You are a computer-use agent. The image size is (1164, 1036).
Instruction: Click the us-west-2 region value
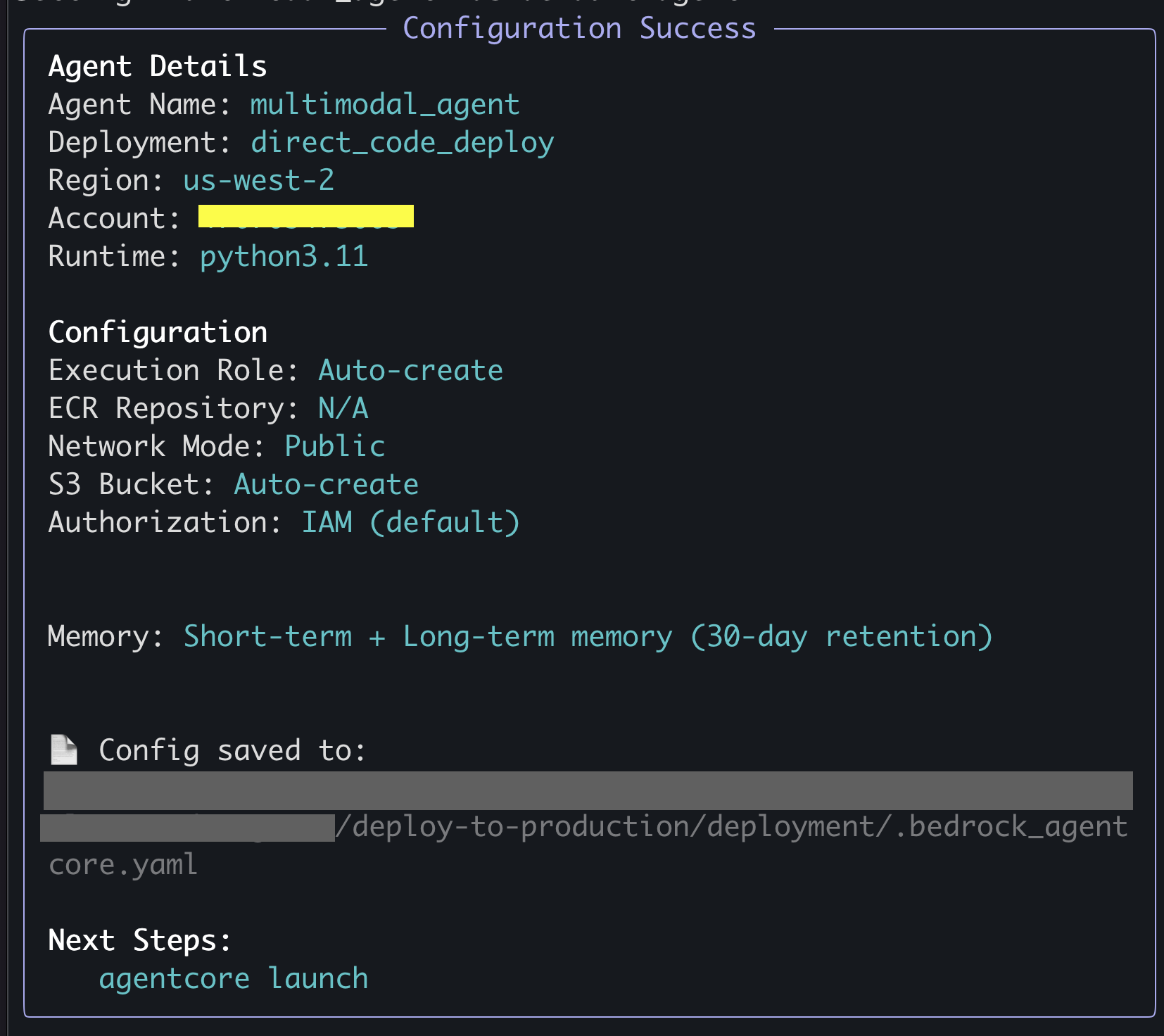point(258,180)
